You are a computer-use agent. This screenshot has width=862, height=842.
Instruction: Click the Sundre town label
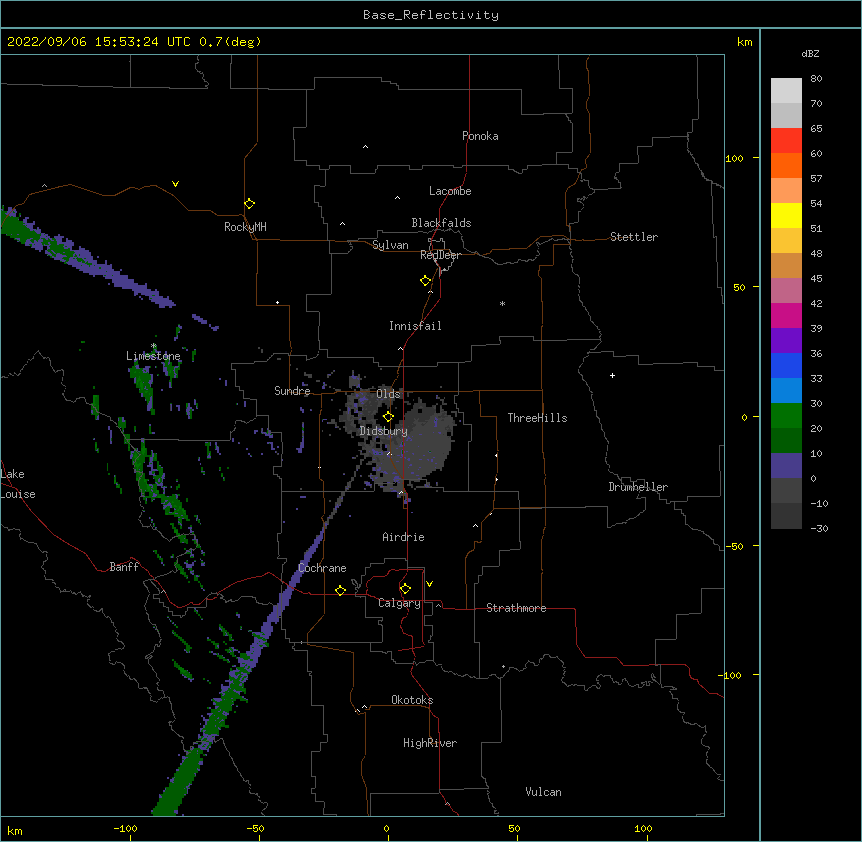(x=292, y=391)
